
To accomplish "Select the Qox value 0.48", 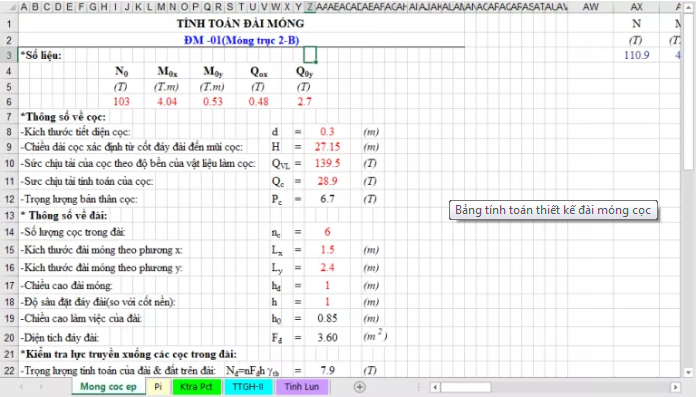I will 259,102.
